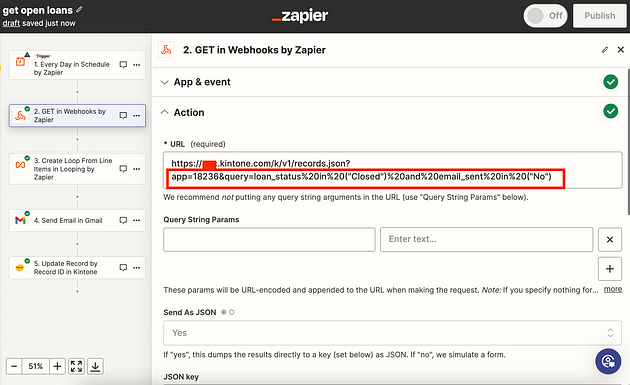
Task: Click the JSON key field label
Action: tap(181, 377)
